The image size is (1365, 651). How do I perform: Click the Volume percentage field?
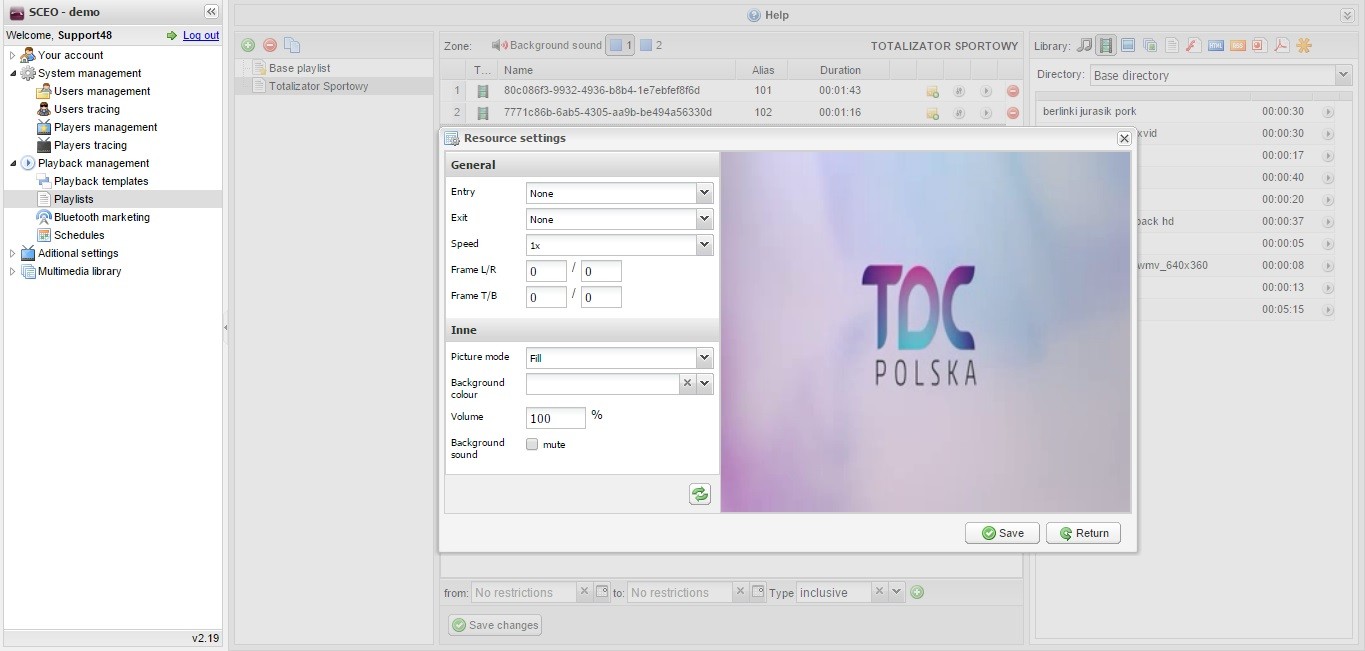point(556,417)
